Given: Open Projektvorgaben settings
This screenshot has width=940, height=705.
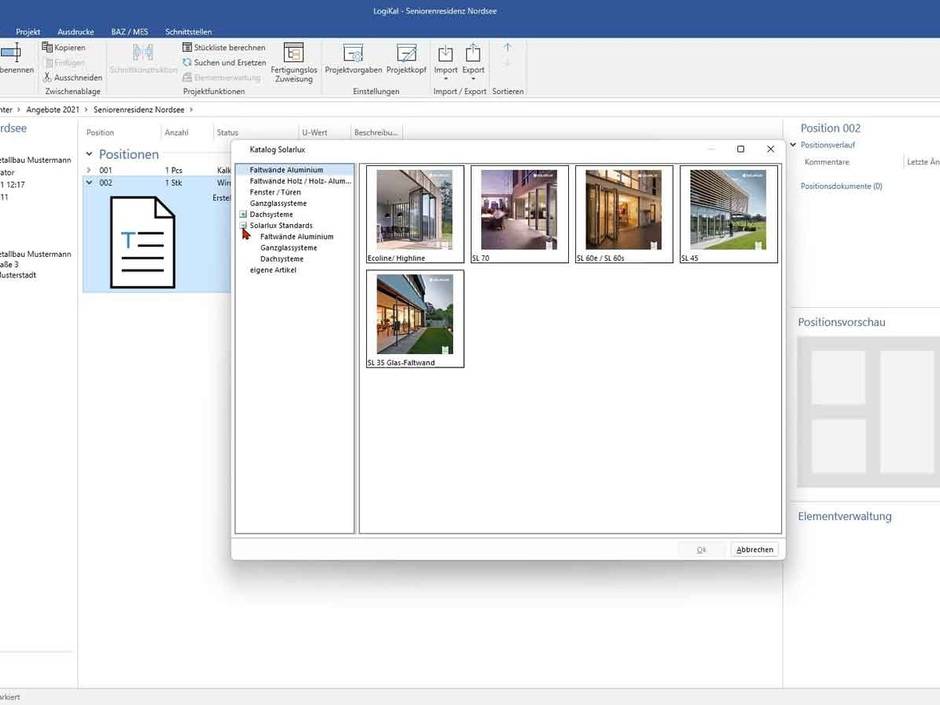Looking at the screenshot, I should click(x=353, y=54).
